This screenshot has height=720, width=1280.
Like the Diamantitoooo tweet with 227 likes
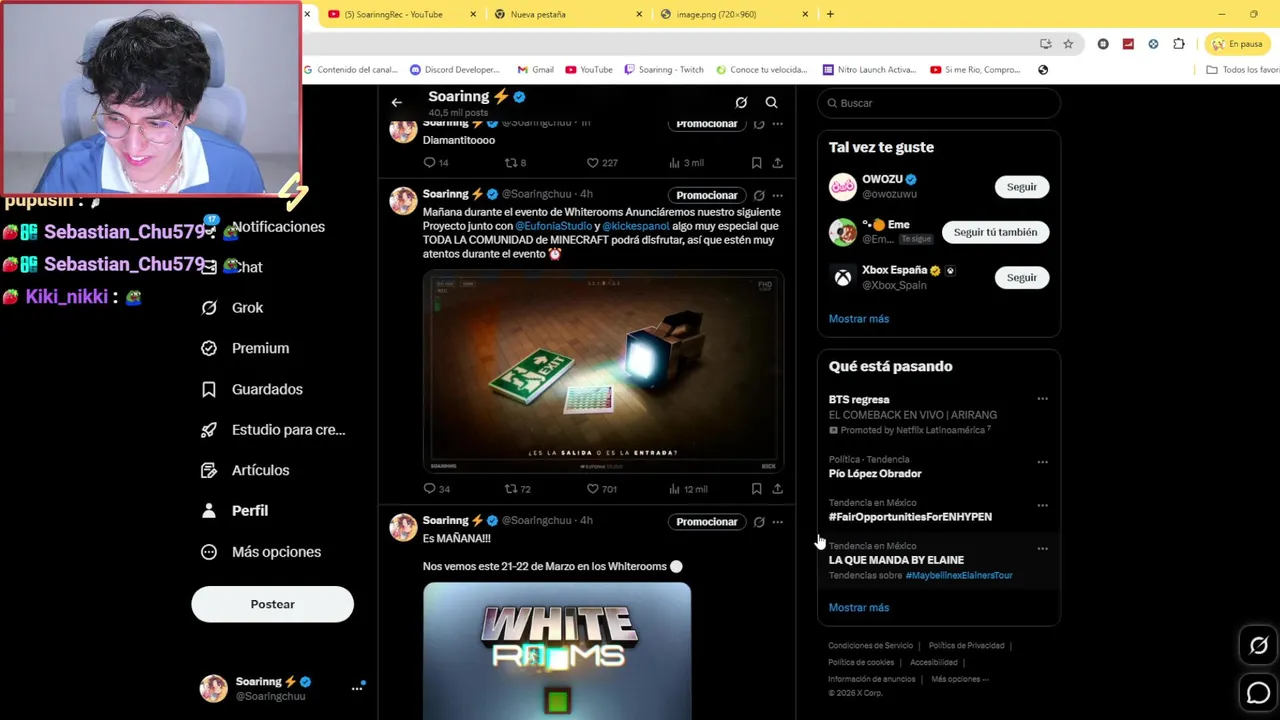[601, 162]
